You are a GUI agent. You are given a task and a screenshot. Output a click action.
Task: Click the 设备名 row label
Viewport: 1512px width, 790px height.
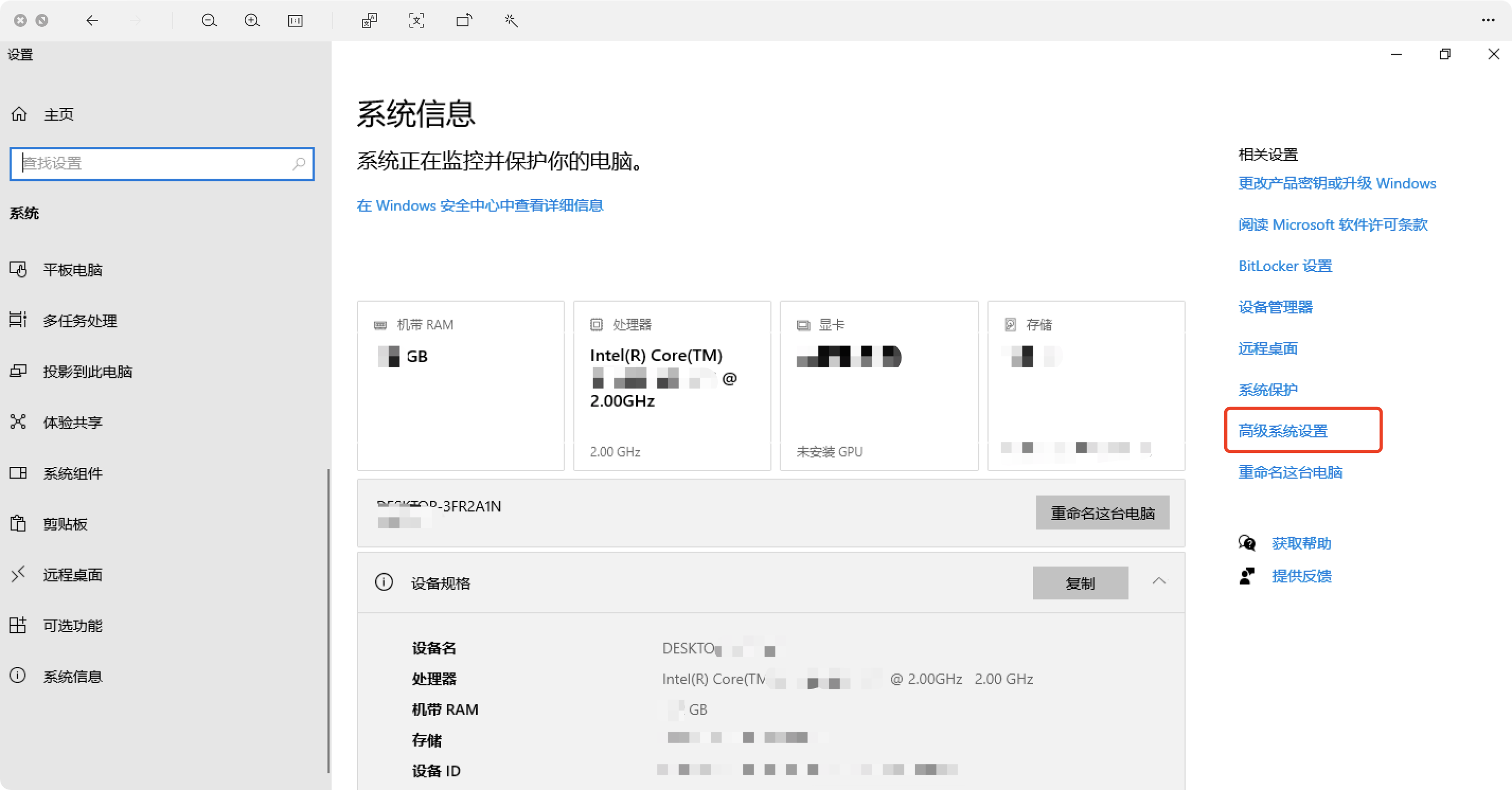coord(434,648)
